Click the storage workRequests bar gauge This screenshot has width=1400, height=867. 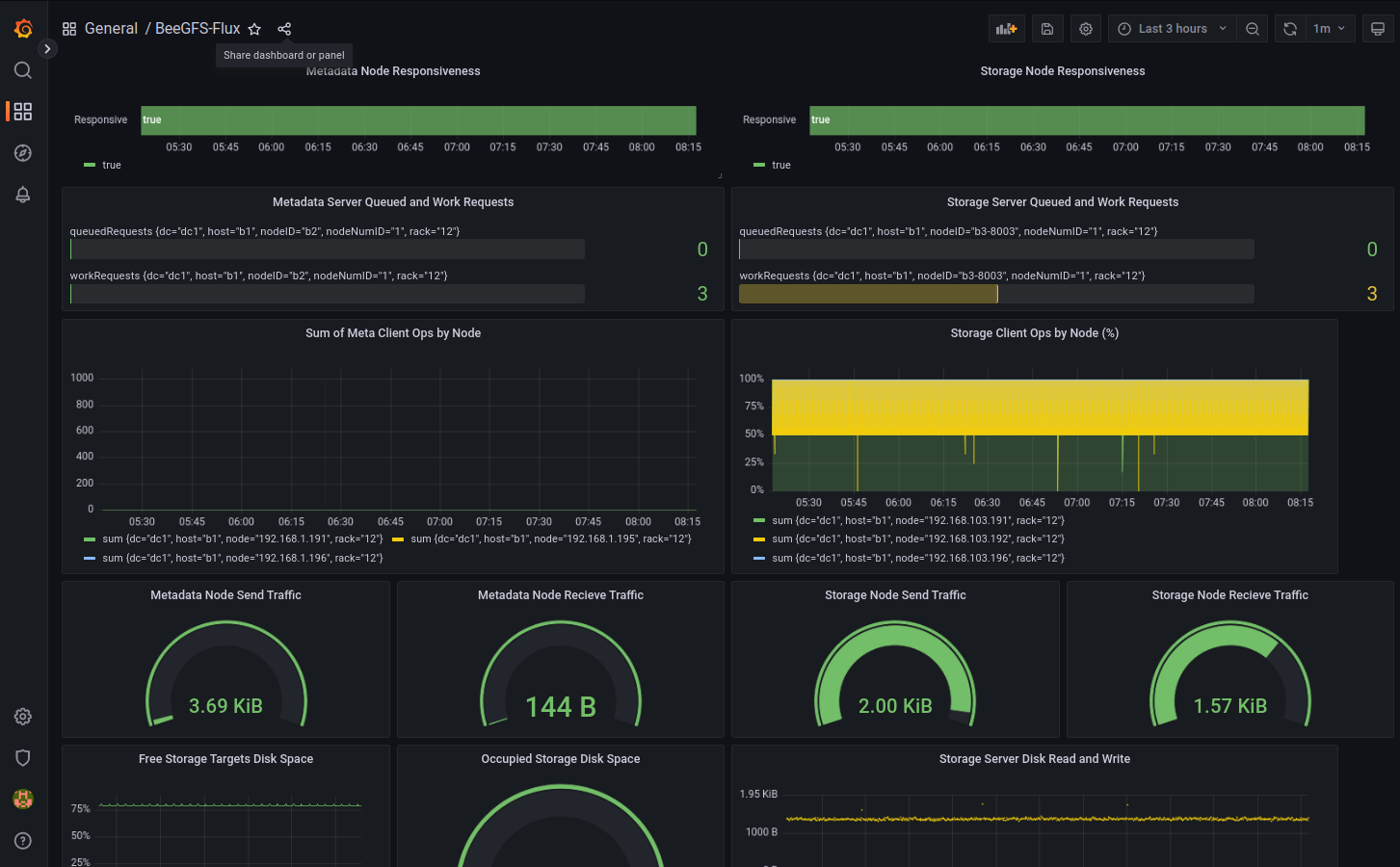point(996,294)
